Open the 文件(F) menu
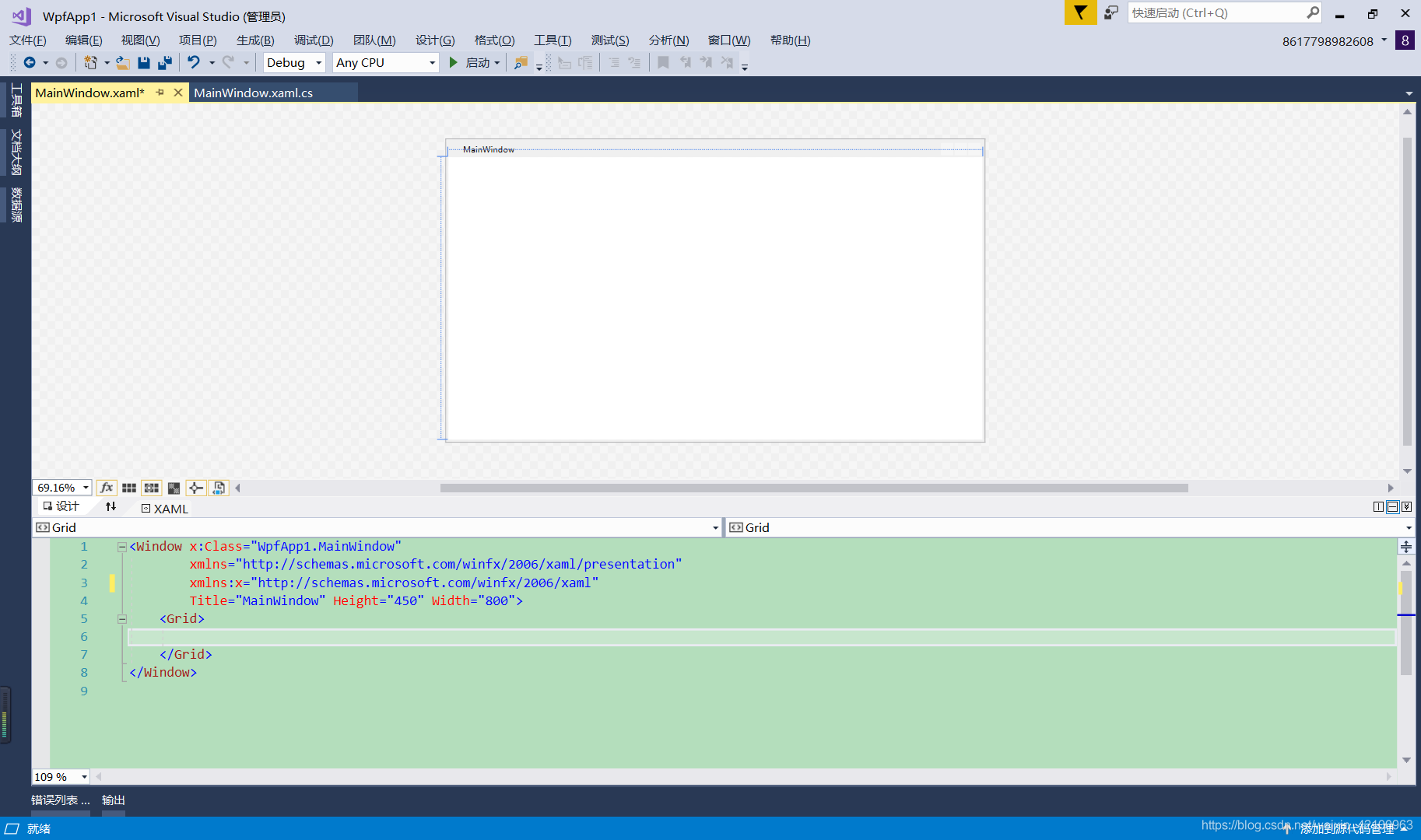 pos(28,40)
